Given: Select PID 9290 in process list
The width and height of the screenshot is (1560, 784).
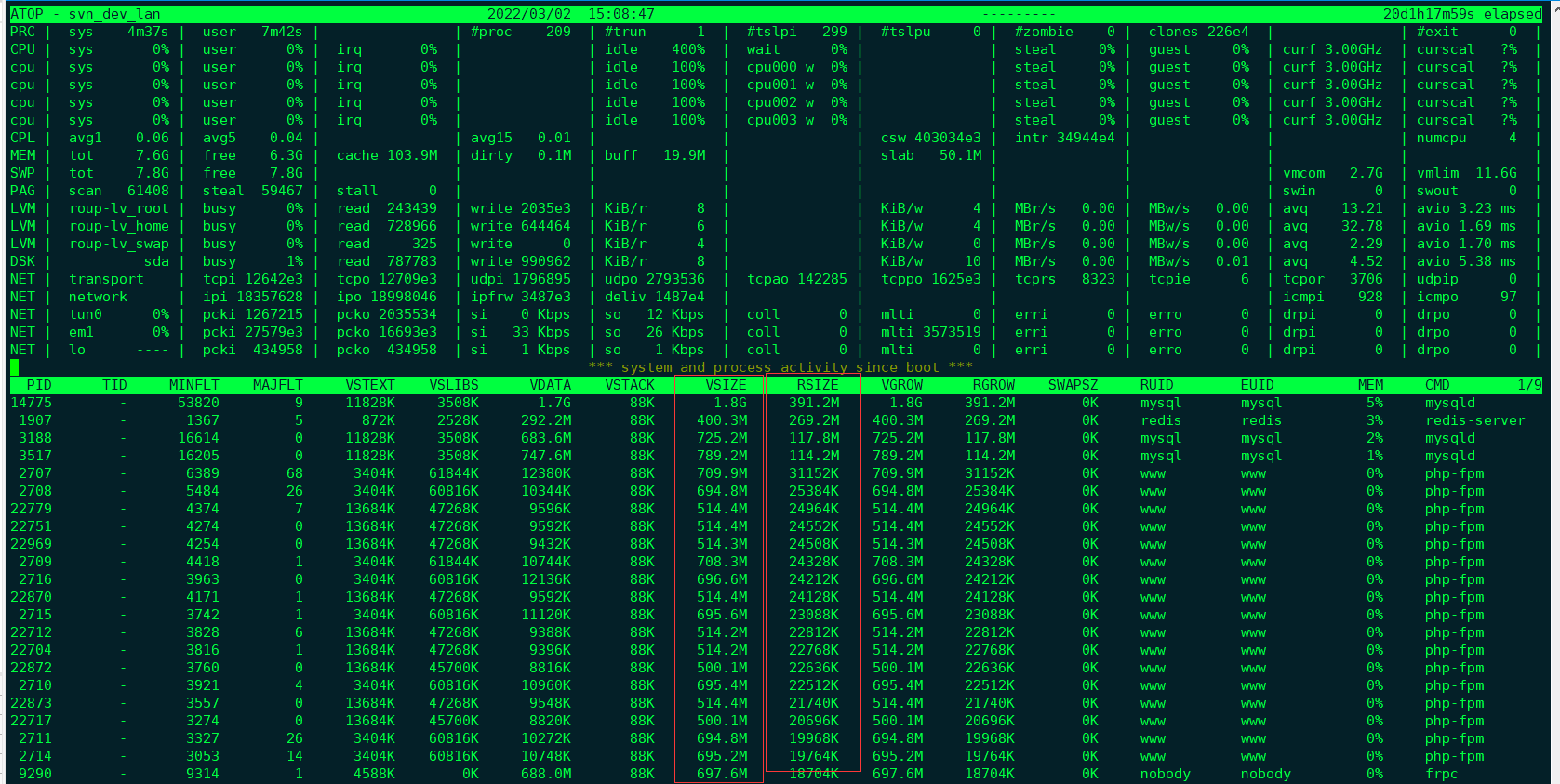Looking at the screenshot, I should tap(35, 774).
